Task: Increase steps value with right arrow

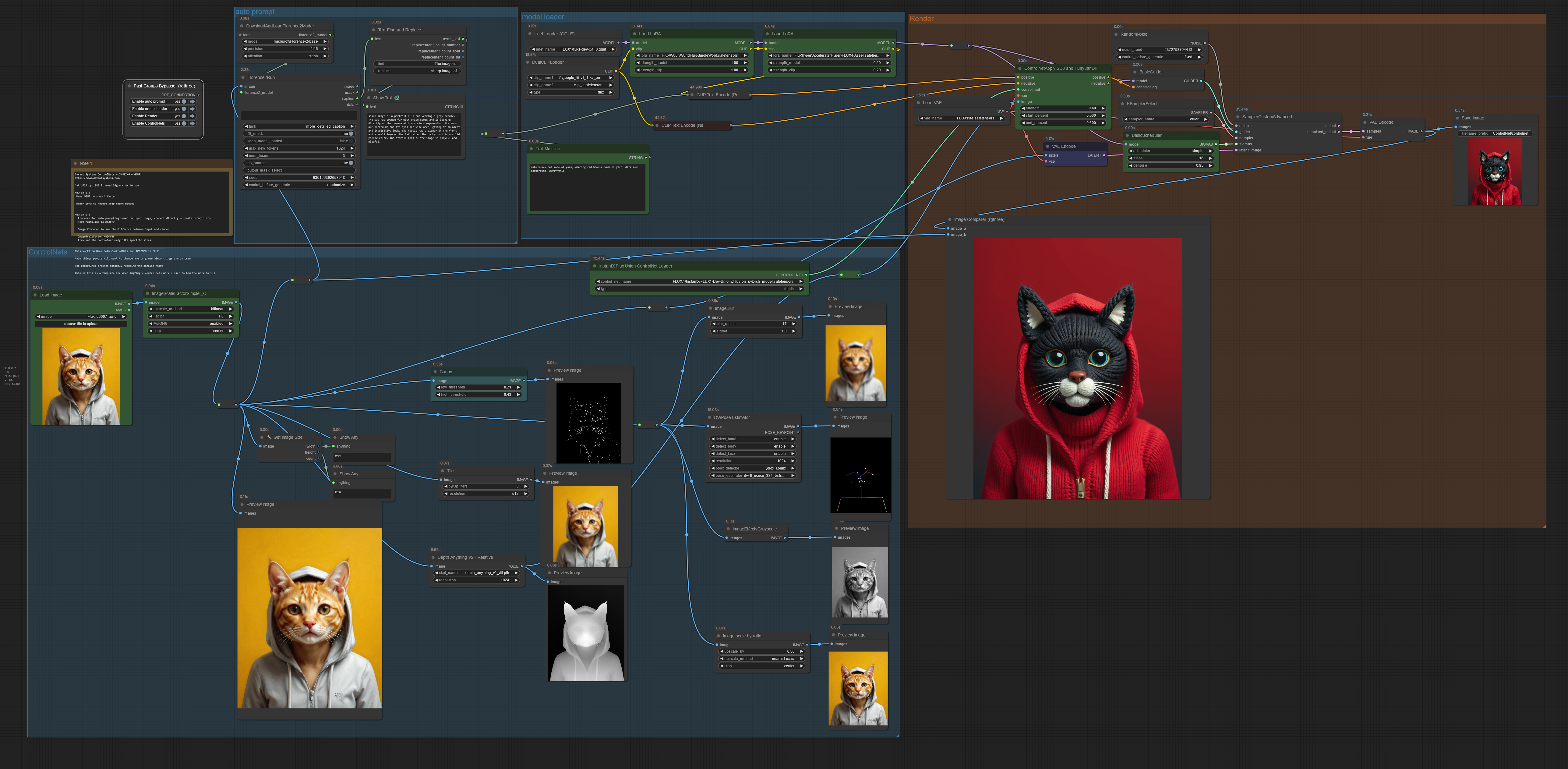Action: pos(1211,158)
